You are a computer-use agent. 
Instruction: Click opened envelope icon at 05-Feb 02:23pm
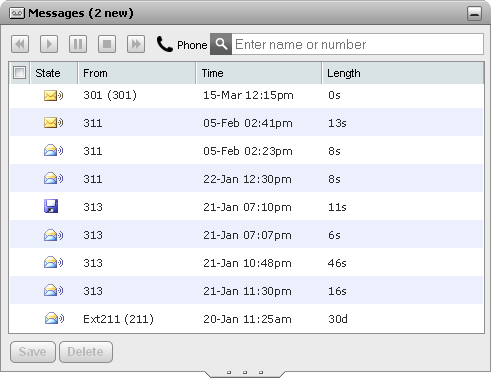(53, 151)
